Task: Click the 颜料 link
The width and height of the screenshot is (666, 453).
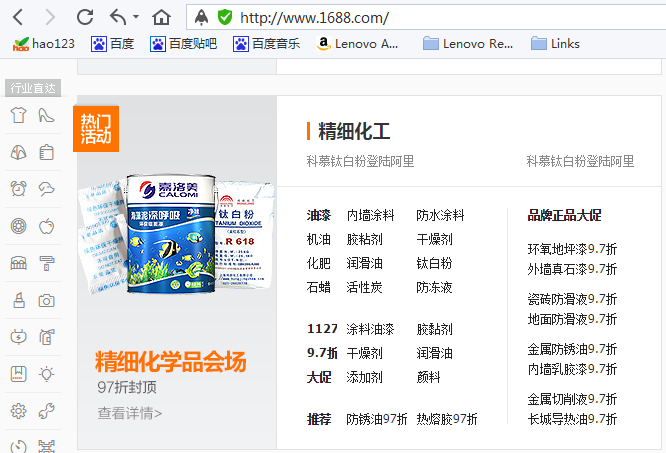Action: pyautogui.click(x=428, y=377)
